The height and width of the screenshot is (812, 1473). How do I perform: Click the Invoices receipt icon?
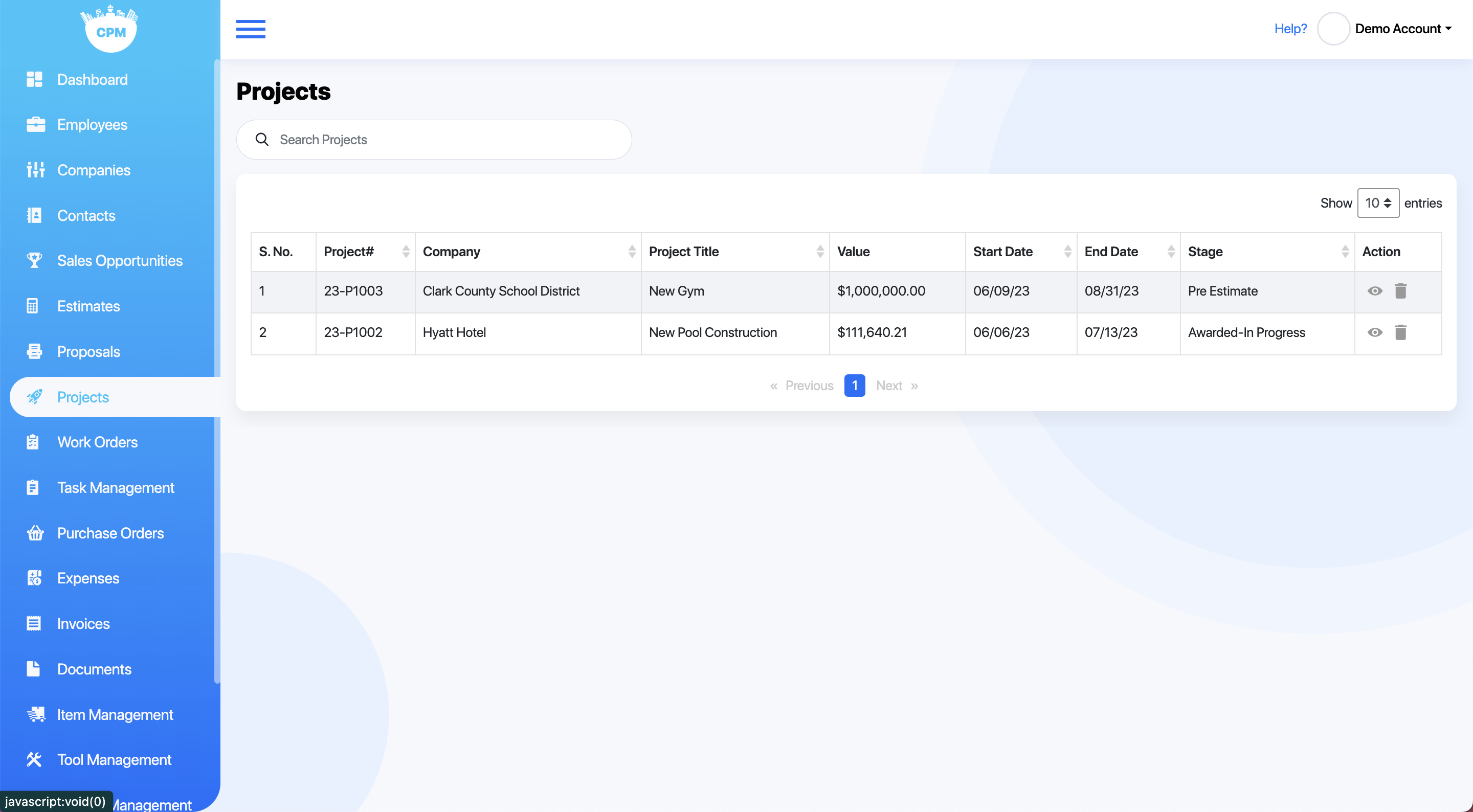[x=34, y=623]
